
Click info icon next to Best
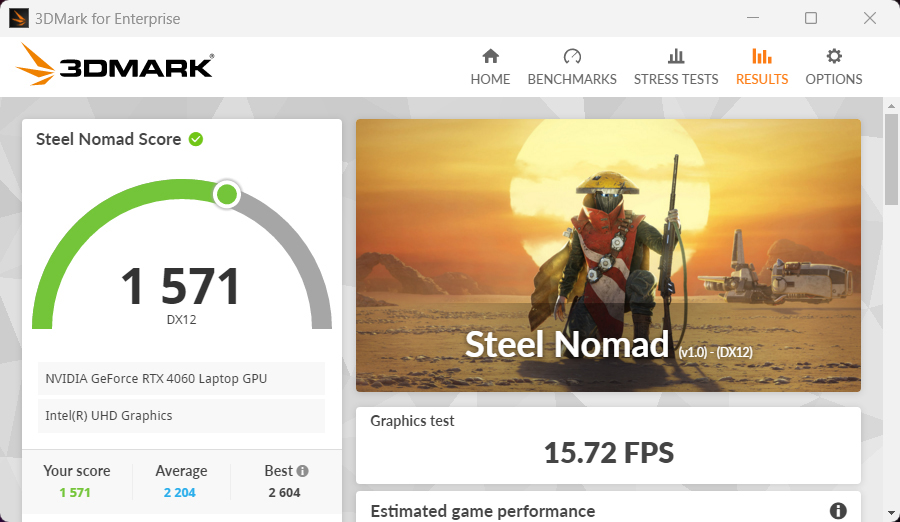[302, 471]
